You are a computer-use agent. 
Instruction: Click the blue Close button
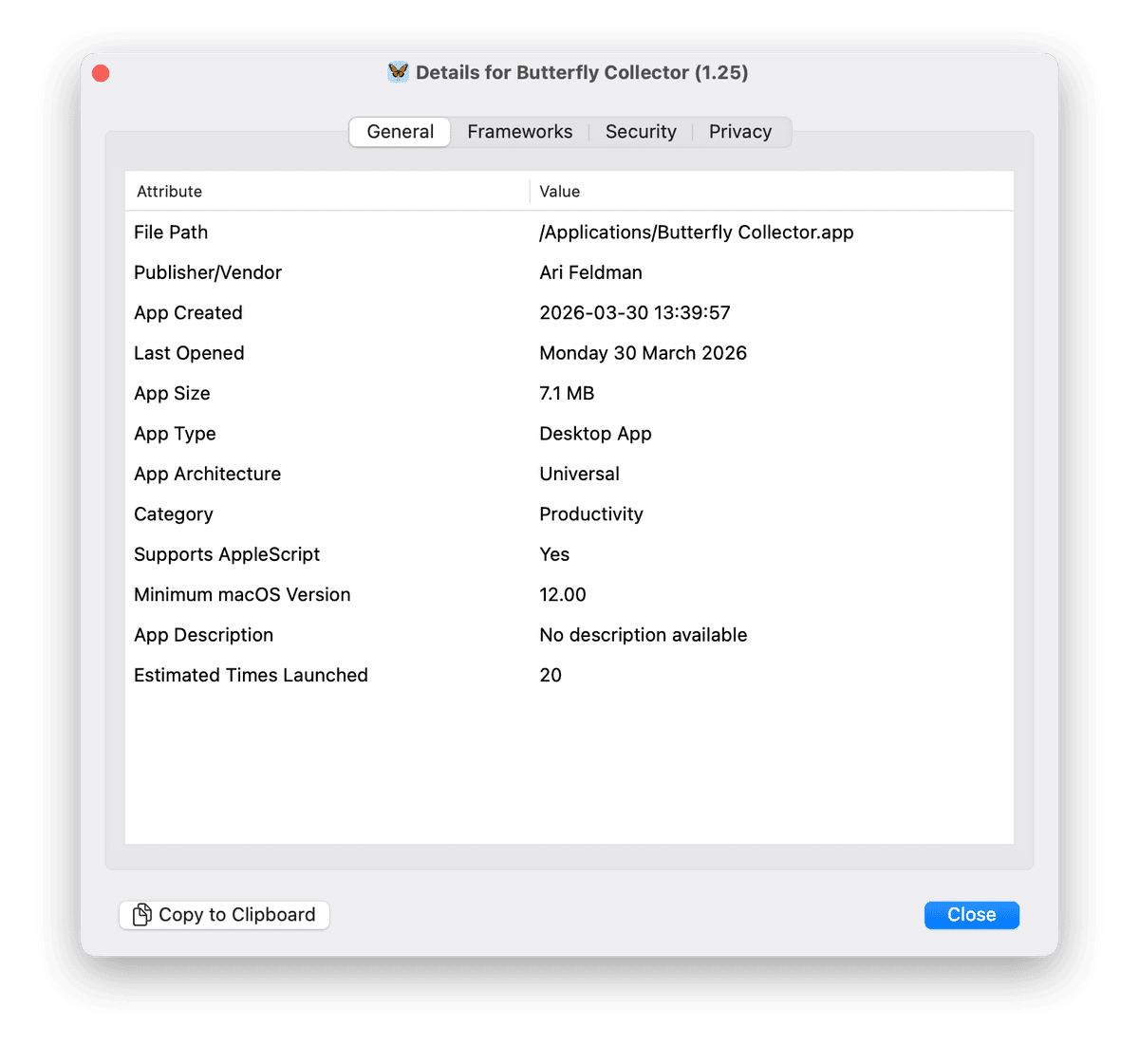tap(971, 915)
